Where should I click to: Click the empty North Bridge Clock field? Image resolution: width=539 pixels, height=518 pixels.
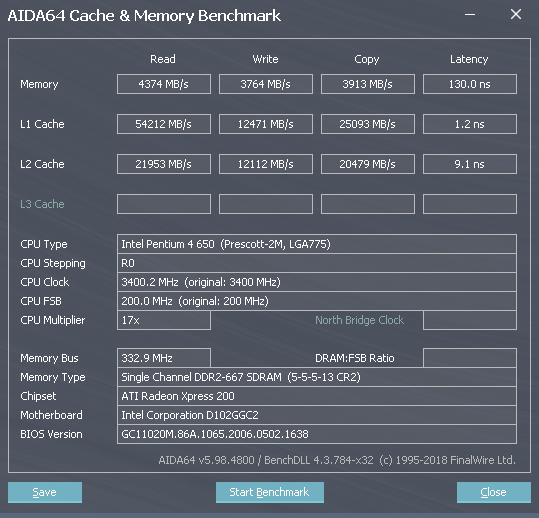(x=470, y=320)
